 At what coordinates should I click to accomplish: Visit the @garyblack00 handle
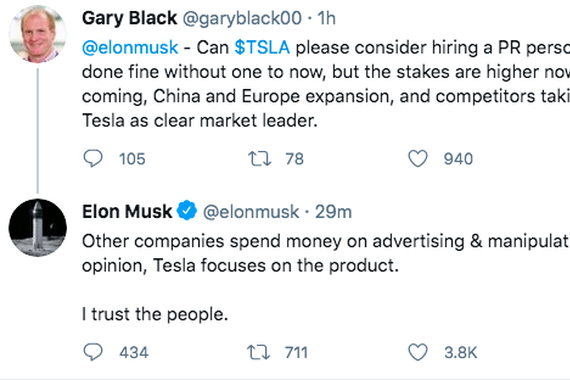(x=242, y=18)
